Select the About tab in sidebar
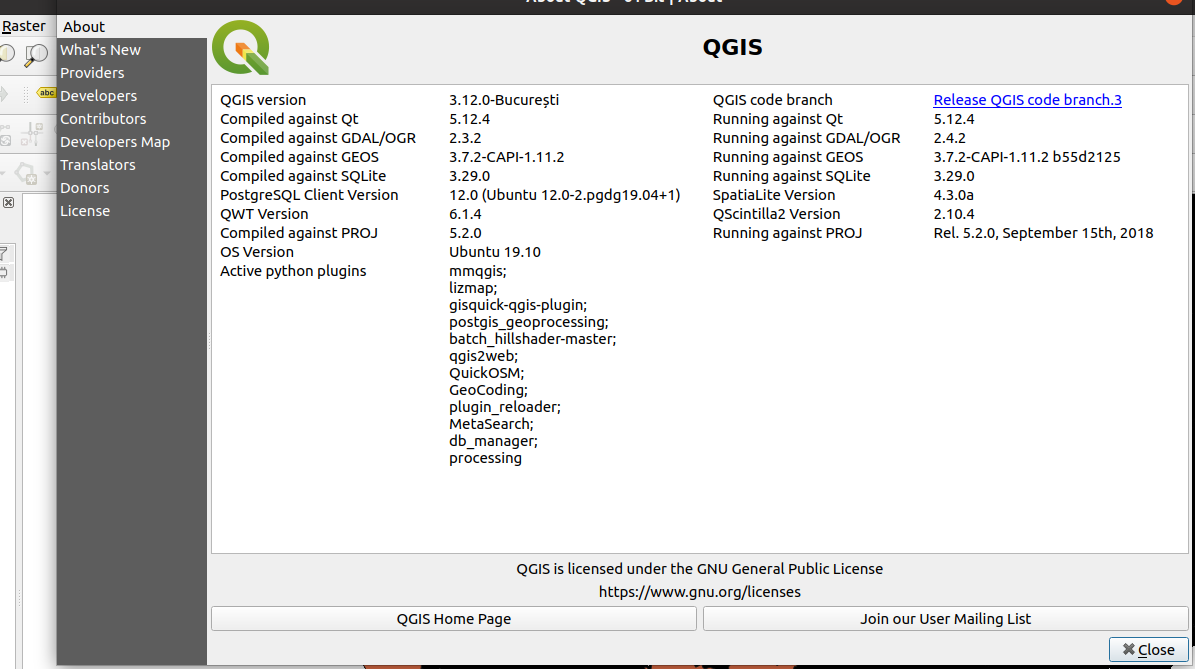 pyautogui.click(x=131, y=27)
